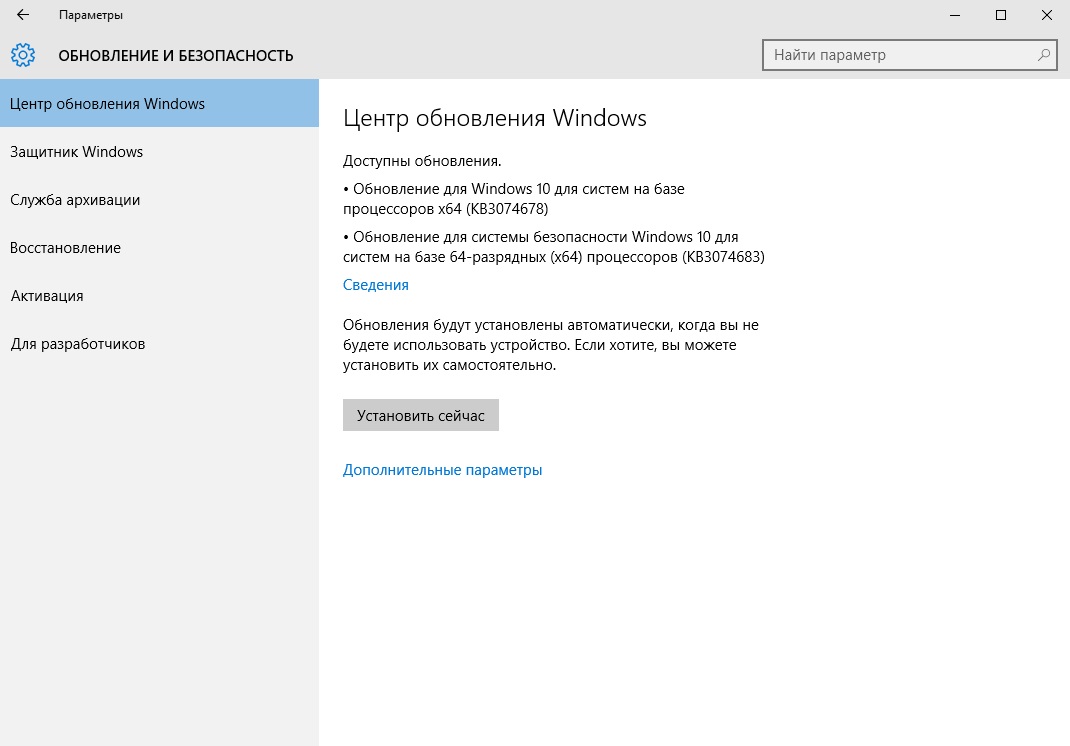Open "Защитник Windows" section
The image size is (1070, 746).
click(x=159, y=152)
